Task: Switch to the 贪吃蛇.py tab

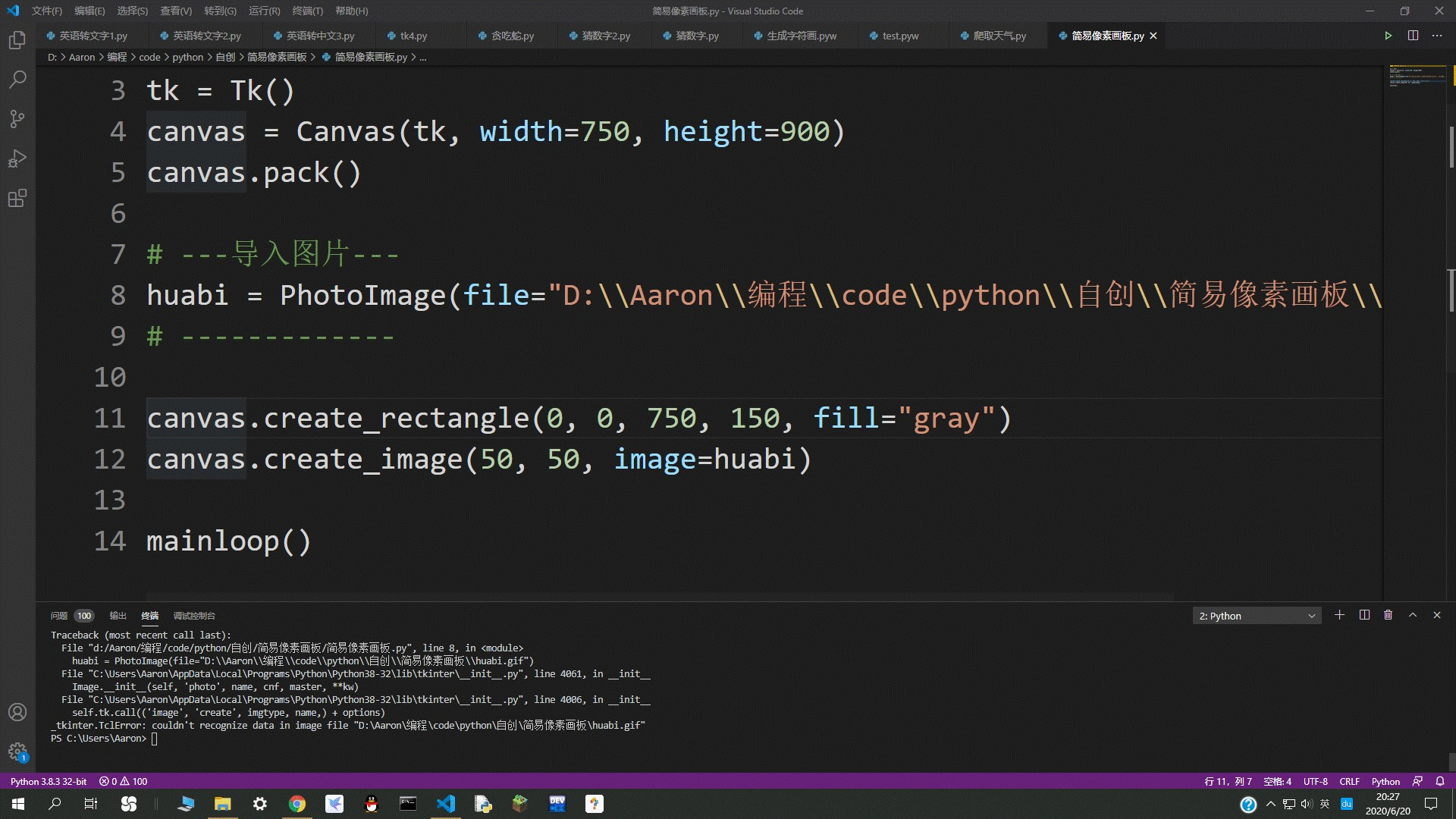Action: [512, 36]
